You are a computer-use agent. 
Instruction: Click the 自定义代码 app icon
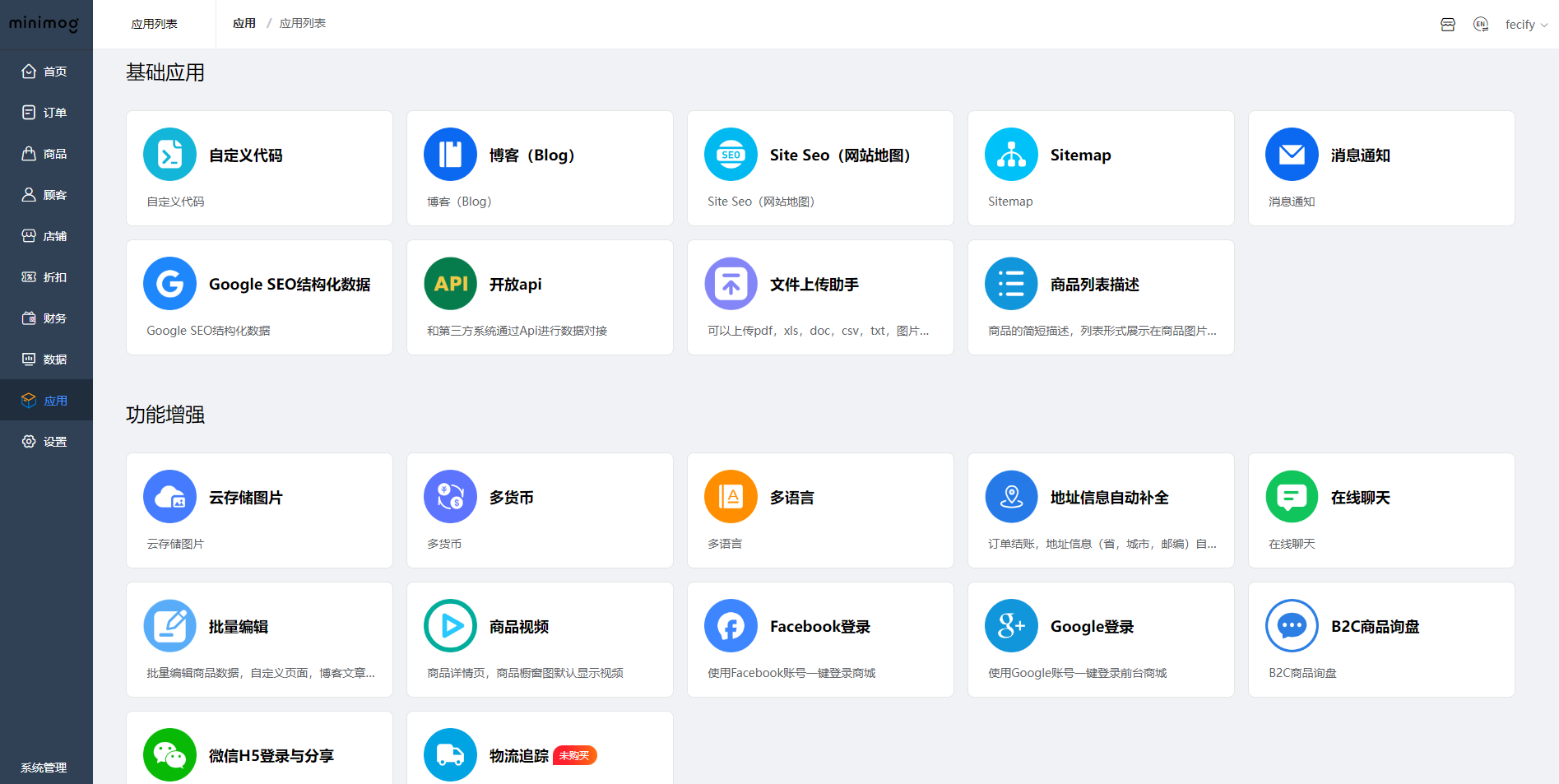pos(169,155)
